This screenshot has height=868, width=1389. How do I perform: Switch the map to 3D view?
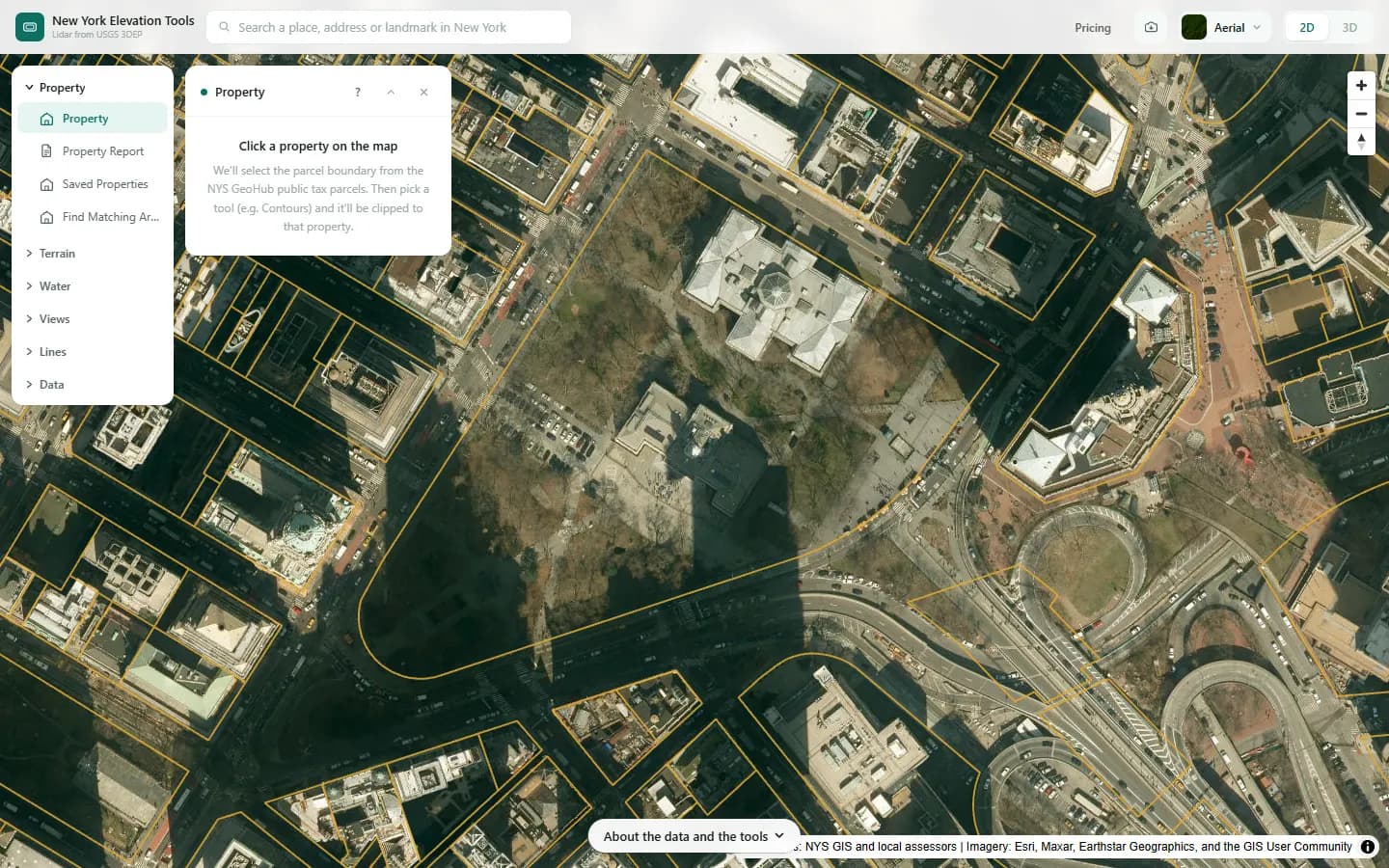pos(1349,27)
